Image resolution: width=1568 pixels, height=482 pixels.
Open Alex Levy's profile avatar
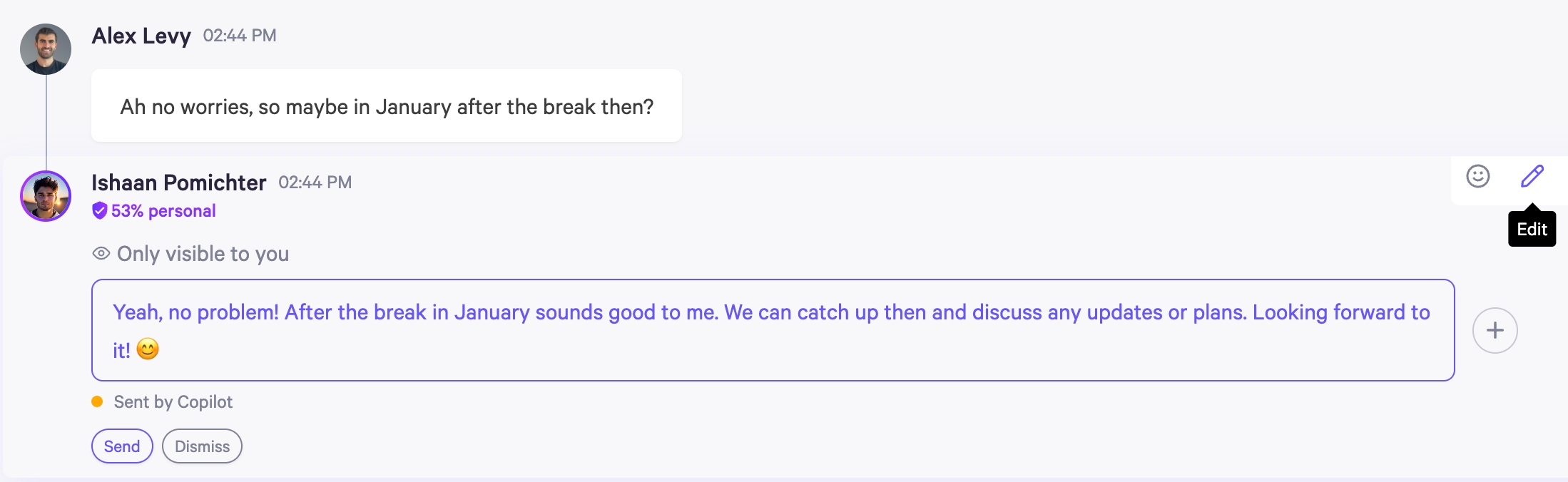(x=46, y=49)
